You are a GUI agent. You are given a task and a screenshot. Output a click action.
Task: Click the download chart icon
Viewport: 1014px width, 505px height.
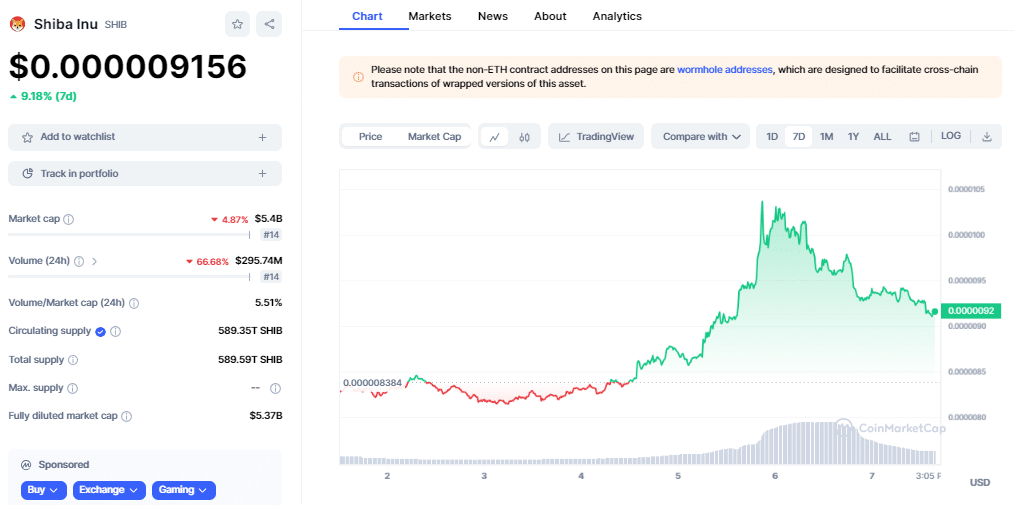986,137
